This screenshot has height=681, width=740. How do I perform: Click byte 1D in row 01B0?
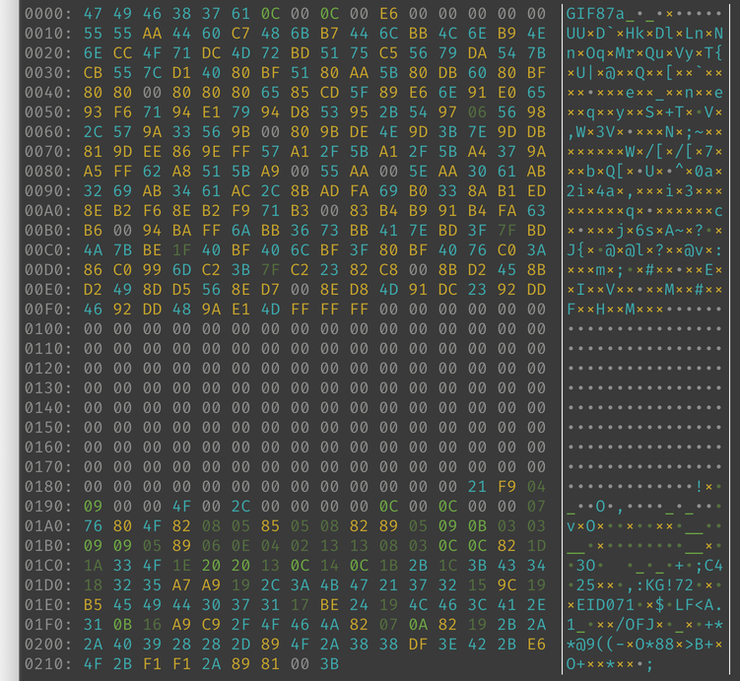pyautogui.click(x=537, y=546)
